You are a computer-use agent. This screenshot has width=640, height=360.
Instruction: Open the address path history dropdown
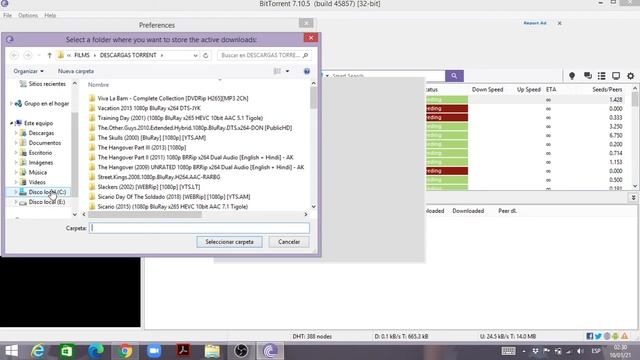pos(196,55)
